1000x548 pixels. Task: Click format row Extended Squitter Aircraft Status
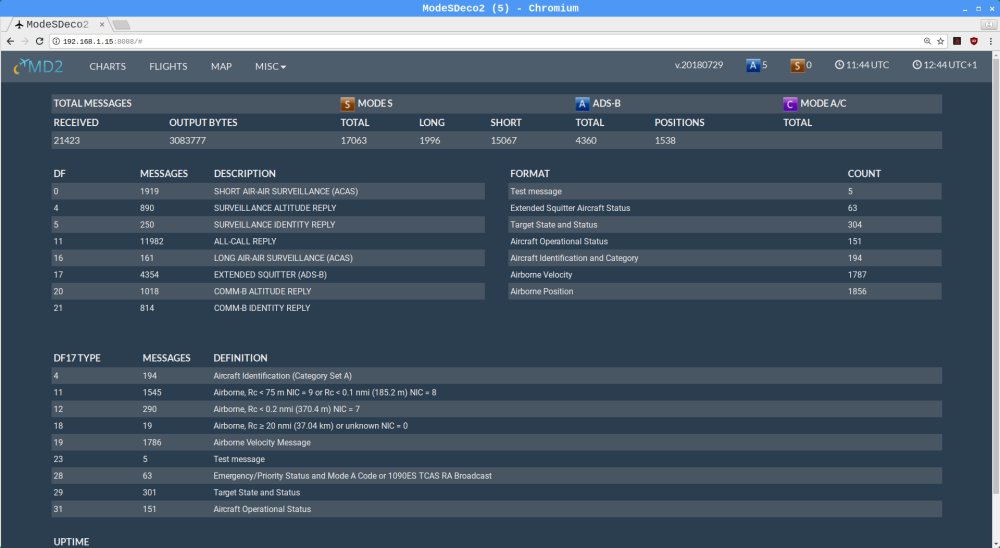pyautogui.click(x=725, y=208)
